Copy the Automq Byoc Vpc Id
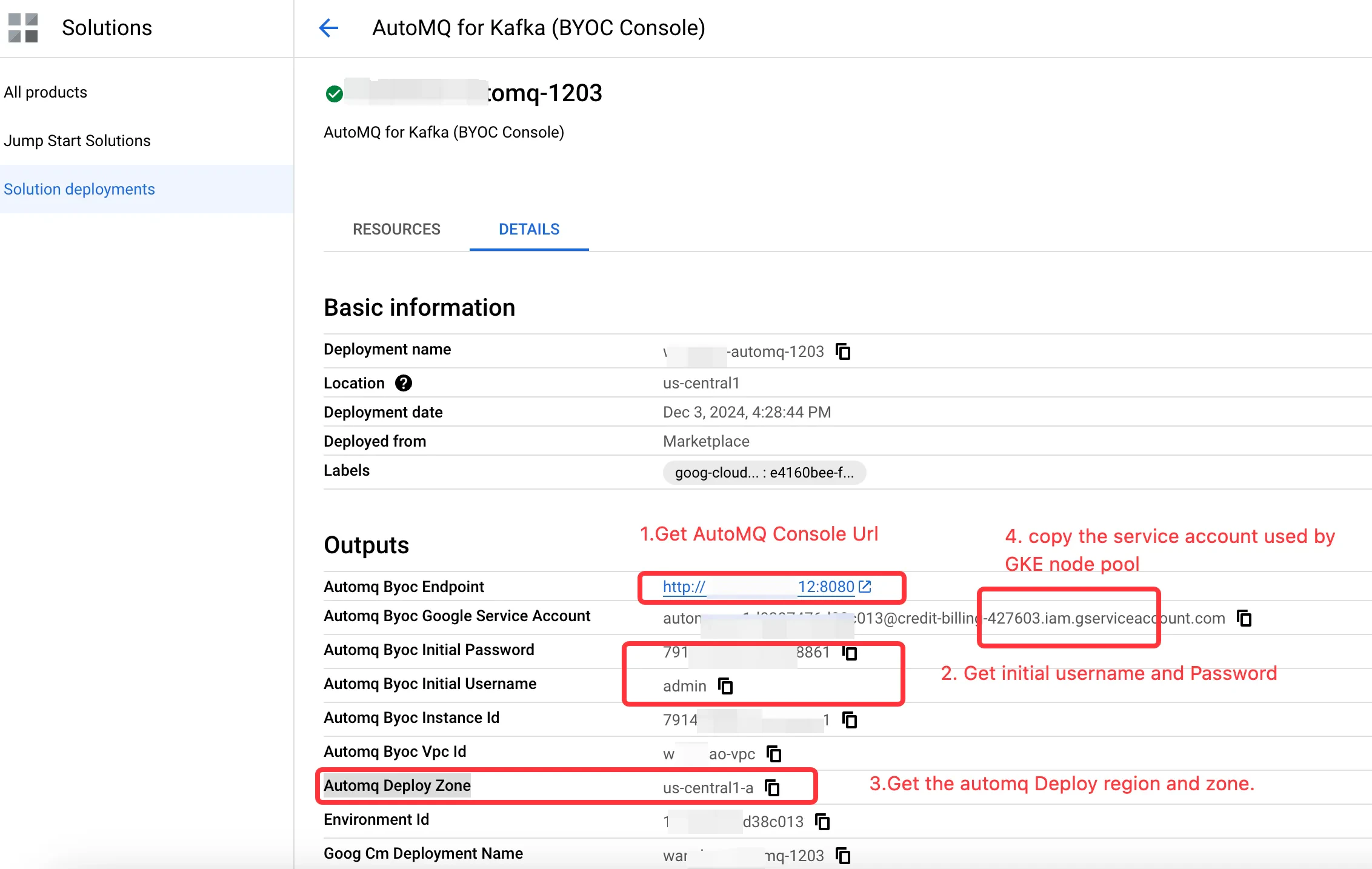Viewport: 1372px width, 869px height. 774,754
